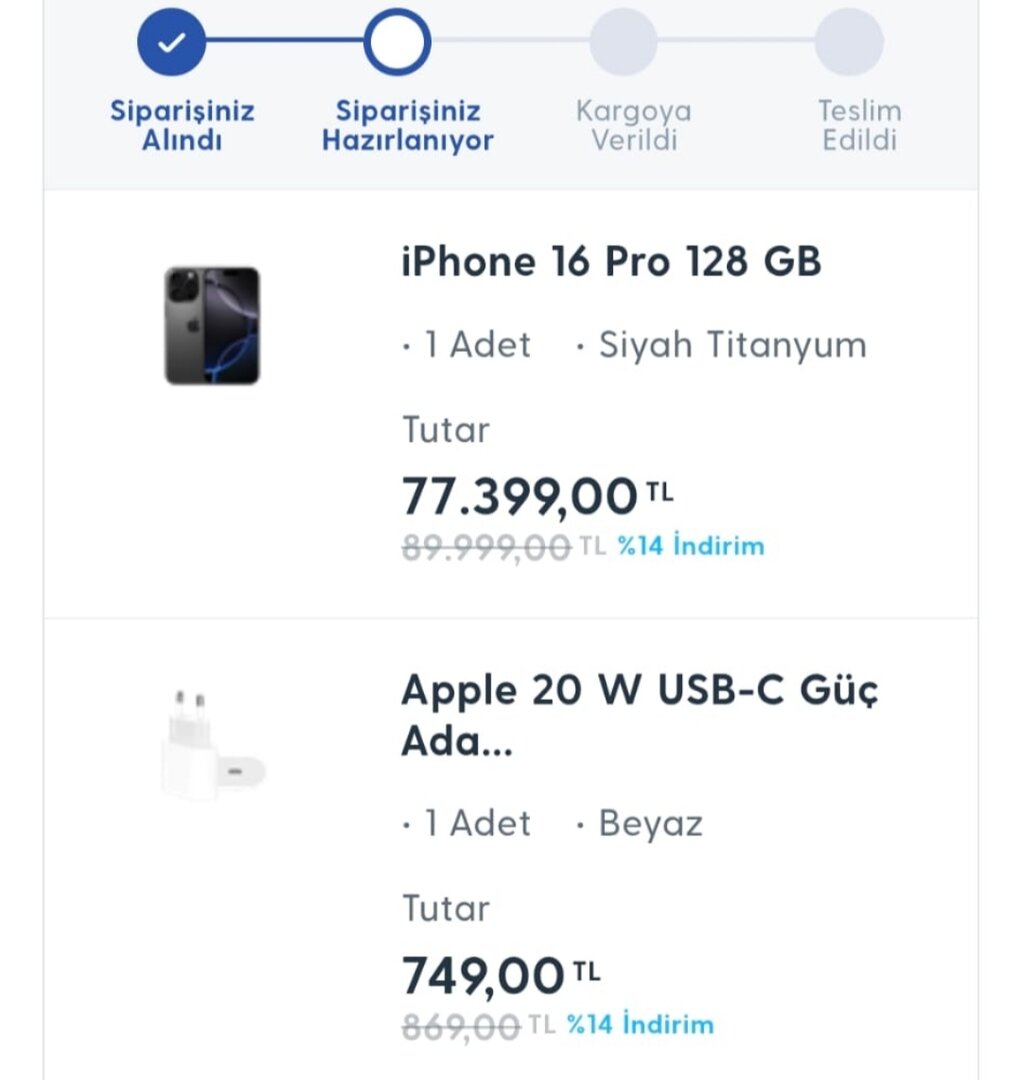Viewport: 1022px width, 1080px height.
Task: Click the crossed-out 89.999,00 TL price
Action: pyautogui.click(x=486, y=548)
